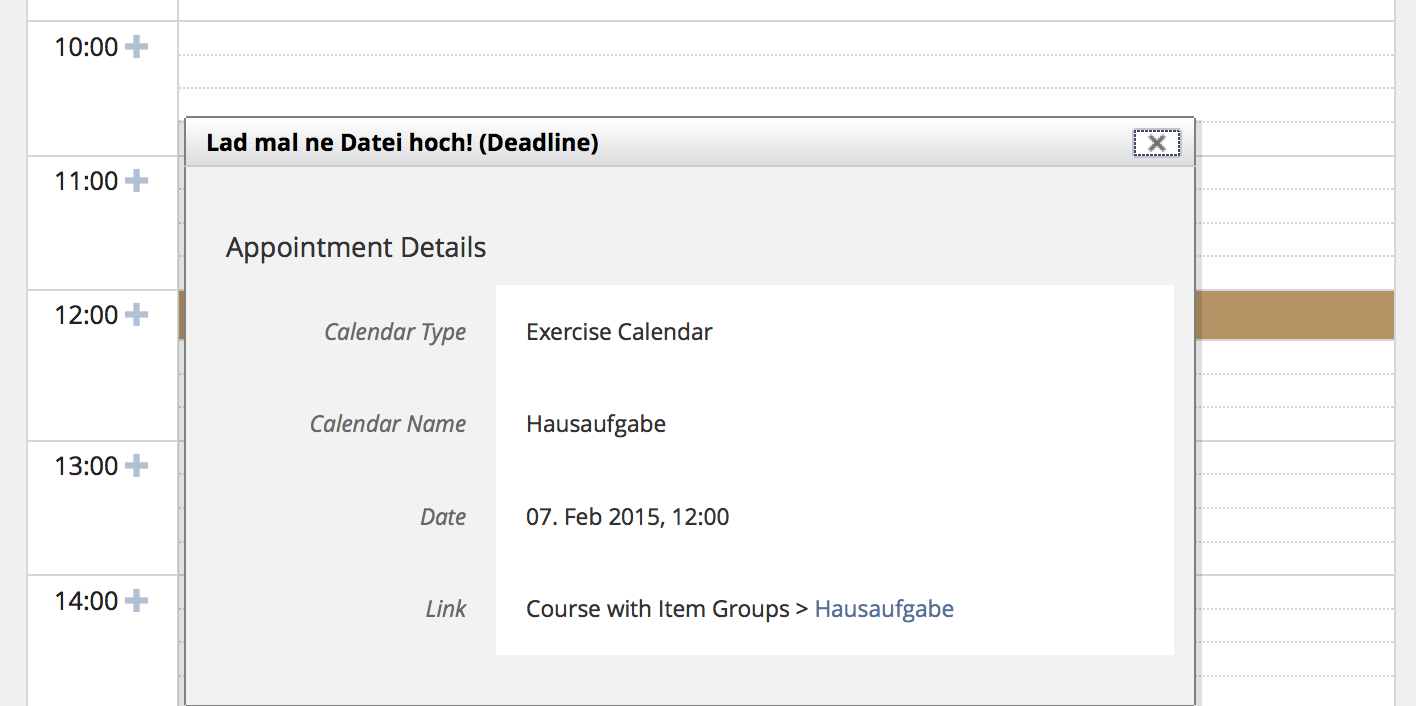Click the date '07. Feb 2015, 12:00'

pyautogui.click(x=627, y=517)
